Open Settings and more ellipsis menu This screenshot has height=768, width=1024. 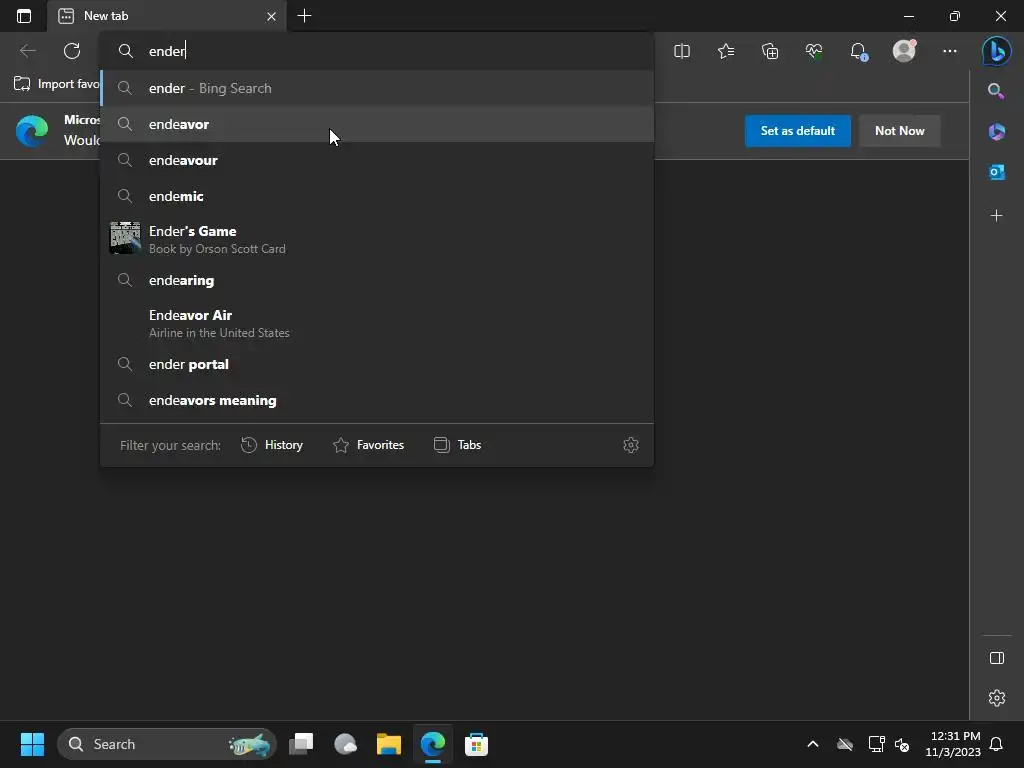click(x=950, y=51)
